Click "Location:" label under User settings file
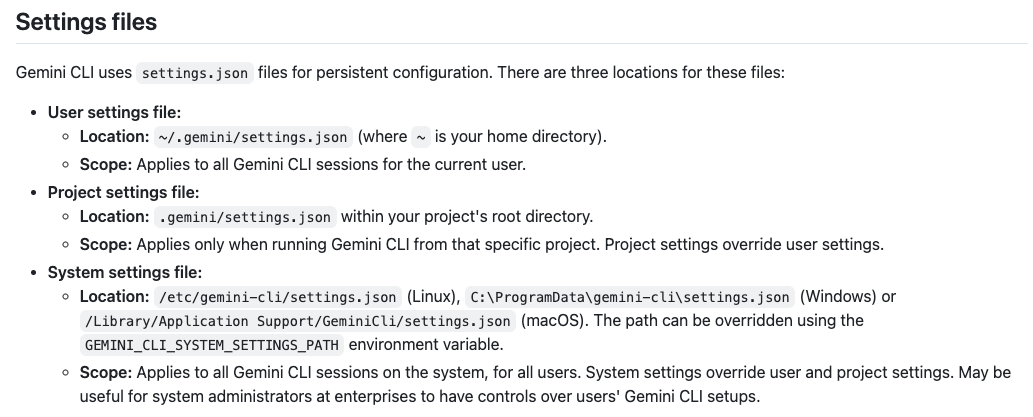 (x=114, y=136)
